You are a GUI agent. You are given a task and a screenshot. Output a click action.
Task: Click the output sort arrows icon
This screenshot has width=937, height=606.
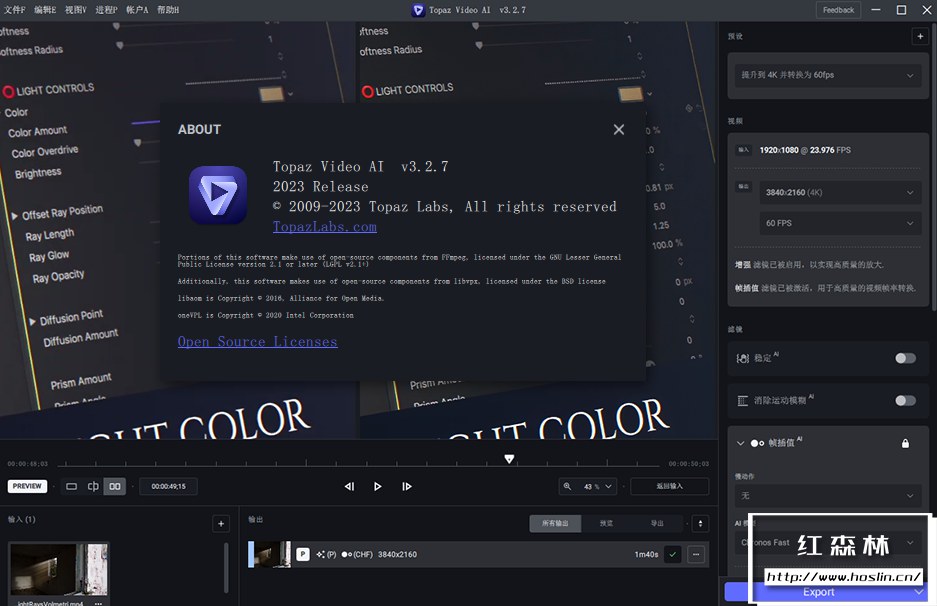pyautogui.click(x=700, y=524)
